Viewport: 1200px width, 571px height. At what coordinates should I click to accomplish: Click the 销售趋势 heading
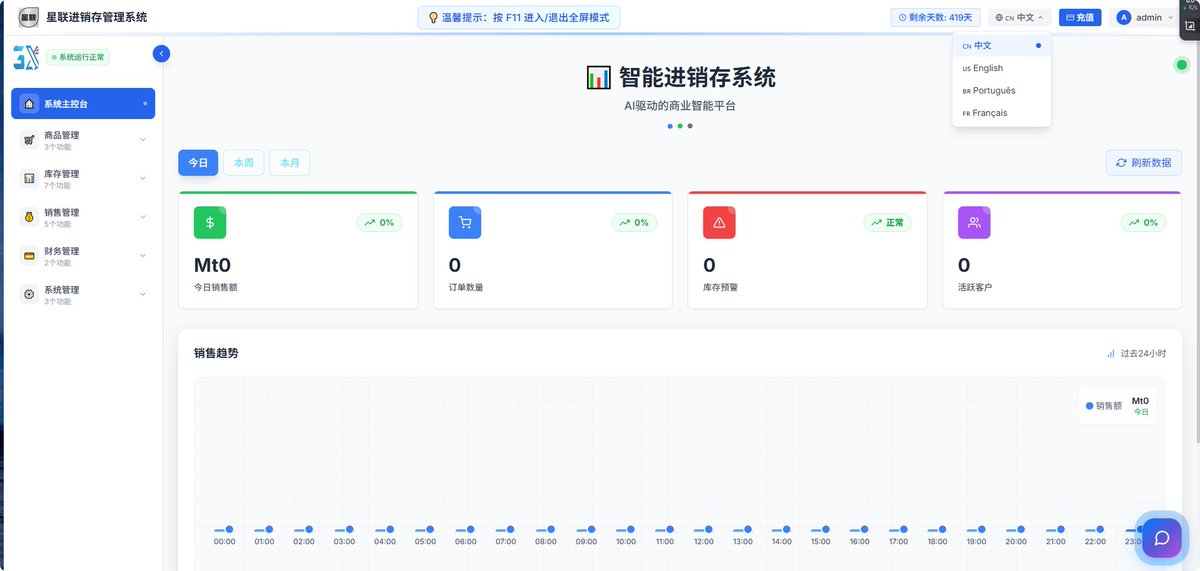(x=216, y=353)
